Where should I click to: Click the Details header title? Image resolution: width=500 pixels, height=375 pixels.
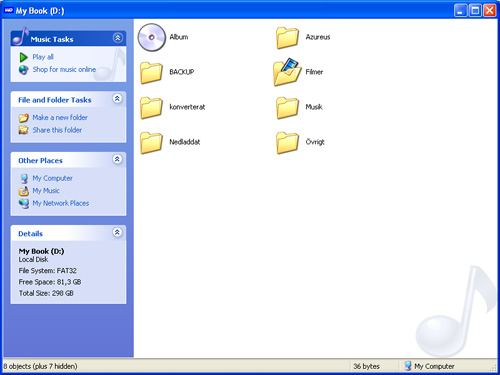30,234
